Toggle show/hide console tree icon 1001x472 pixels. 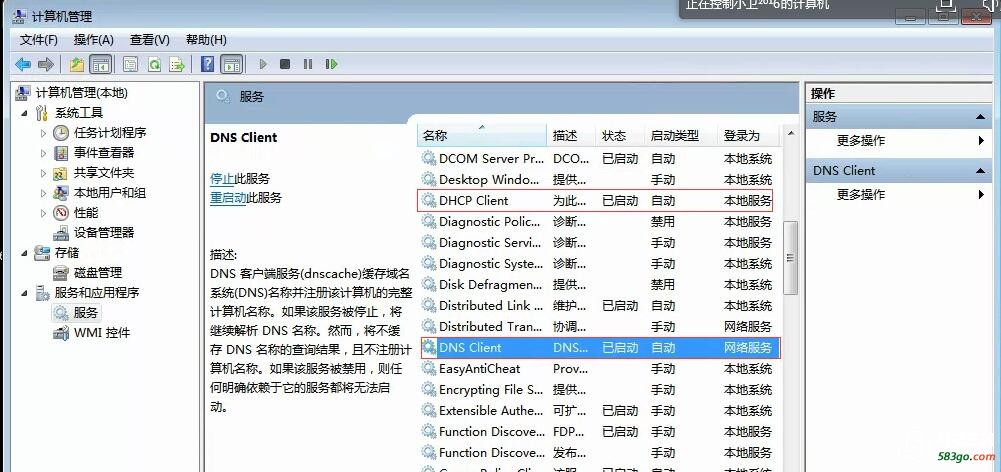click(x=100, y=64)
